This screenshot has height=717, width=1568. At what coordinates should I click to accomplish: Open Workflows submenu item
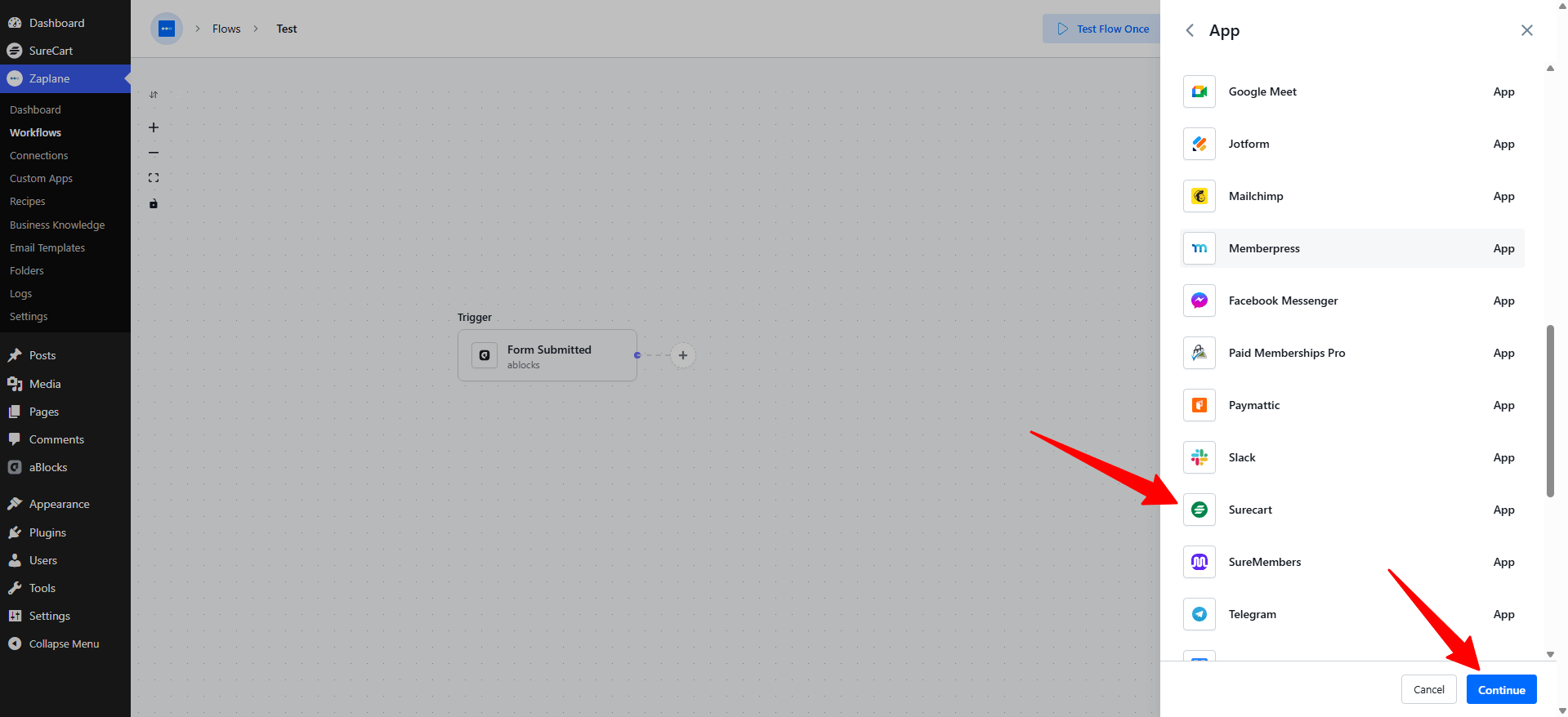click(35, 132)
